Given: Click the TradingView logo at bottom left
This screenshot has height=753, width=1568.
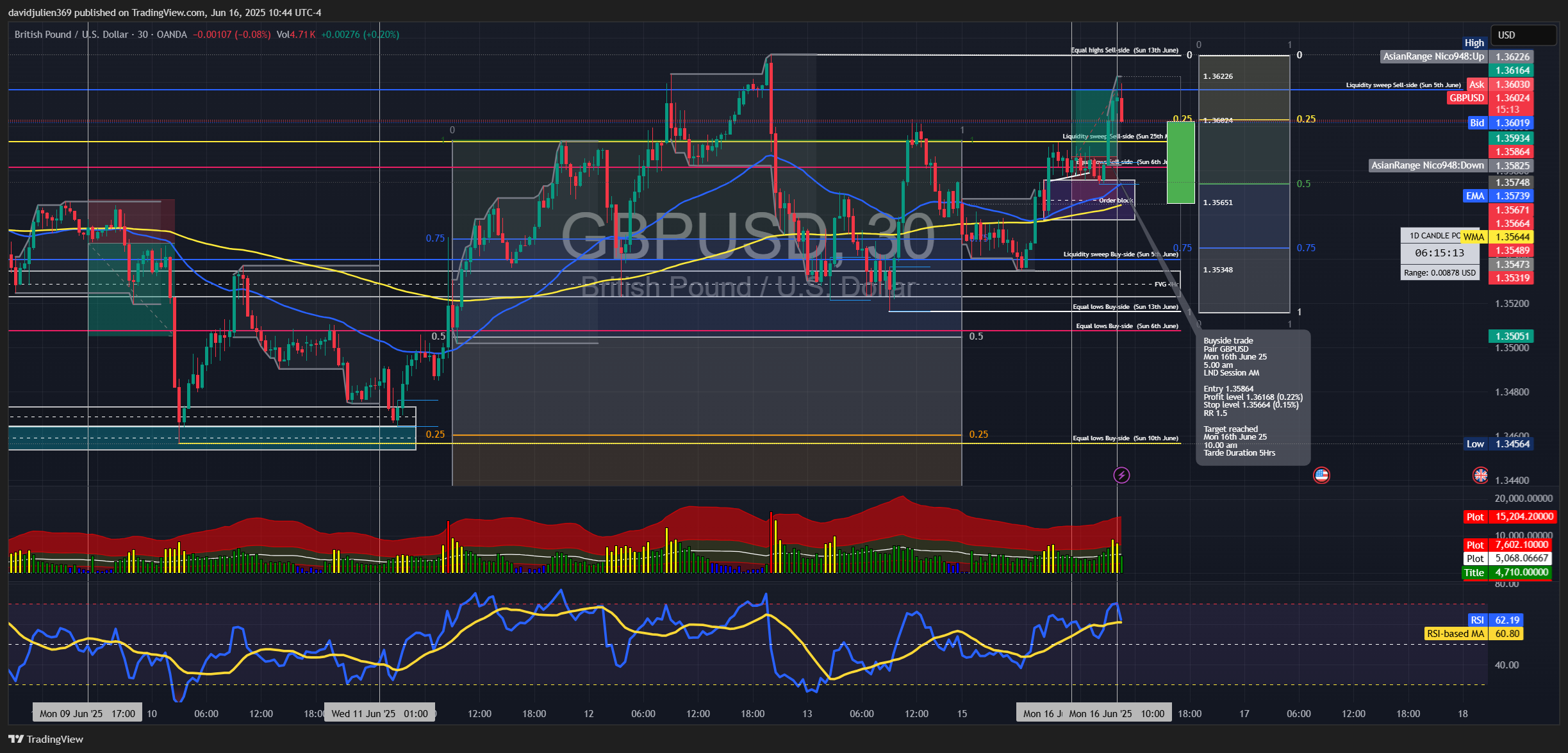Looking at the screenshot, I should (46, 739).
